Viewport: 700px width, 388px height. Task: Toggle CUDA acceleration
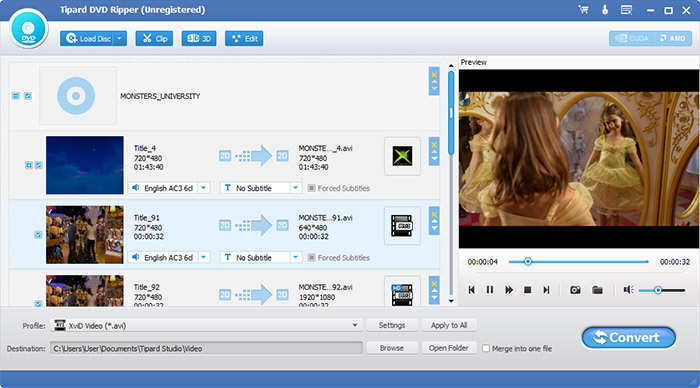[632, 38]
